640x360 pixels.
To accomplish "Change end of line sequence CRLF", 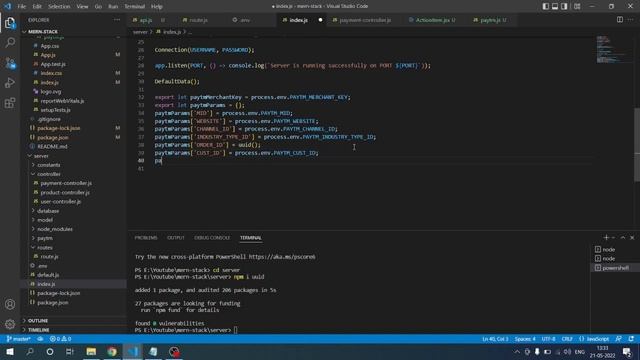I will tap(567, 339).
